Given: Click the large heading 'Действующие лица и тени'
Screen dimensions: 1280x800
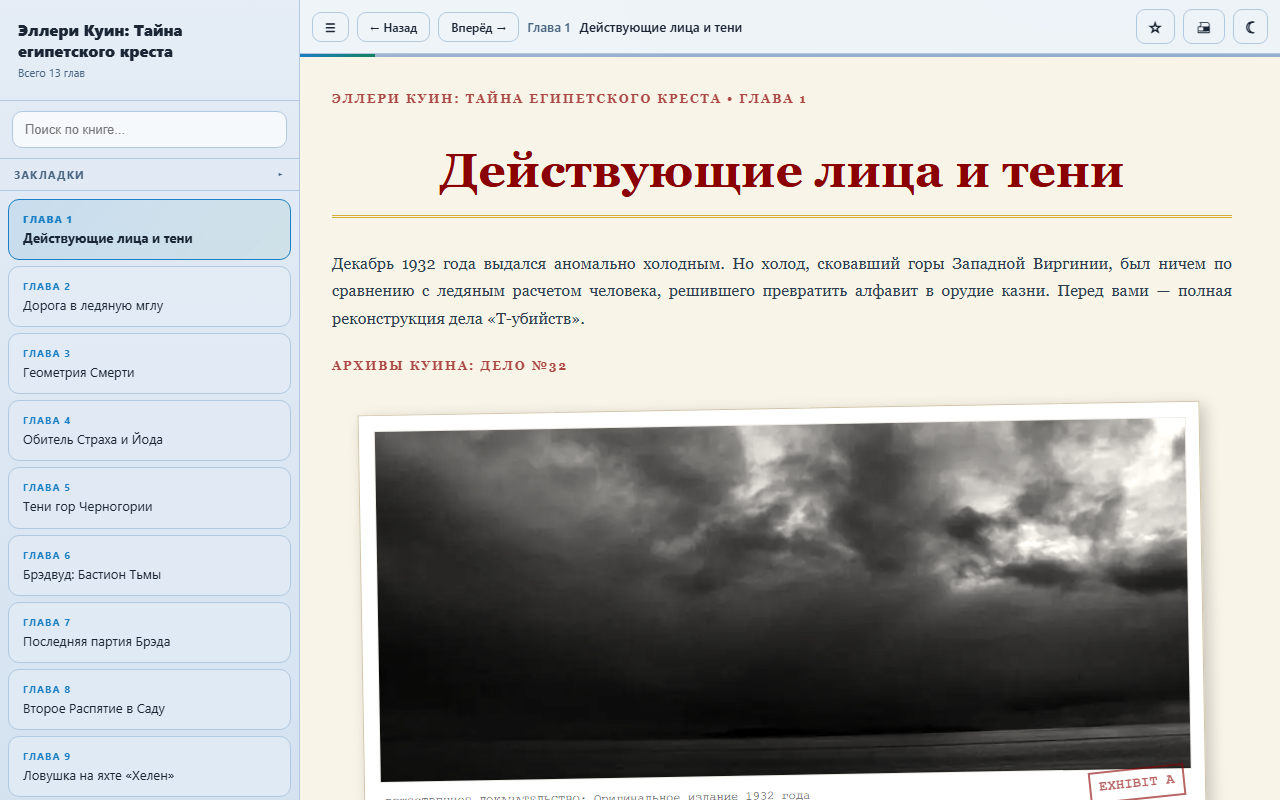Looking at the screenshot, I should pos(782,171).
